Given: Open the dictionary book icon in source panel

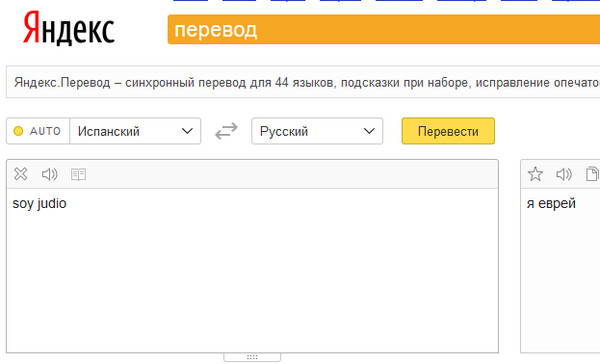Looking at the screenshot, I should (x=78, y=175).
